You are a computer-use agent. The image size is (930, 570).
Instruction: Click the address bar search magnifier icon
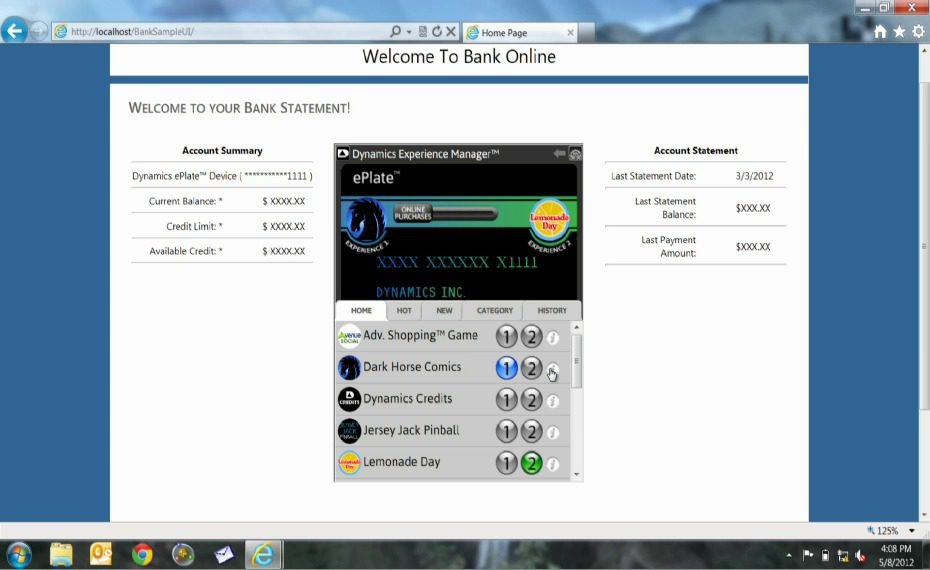(395, 31)
